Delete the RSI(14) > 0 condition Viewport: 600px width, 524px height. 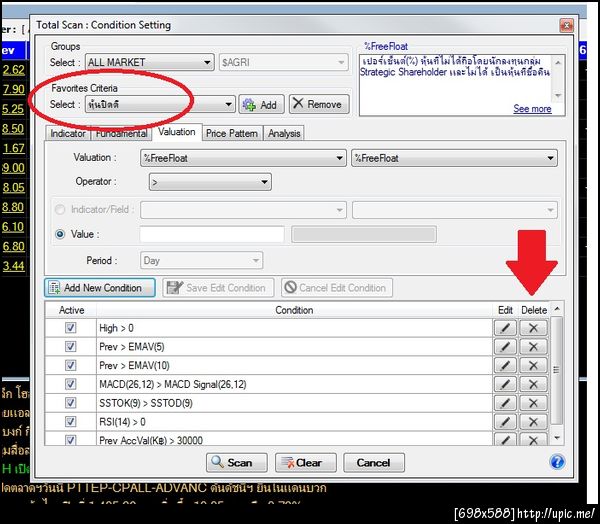533,422
